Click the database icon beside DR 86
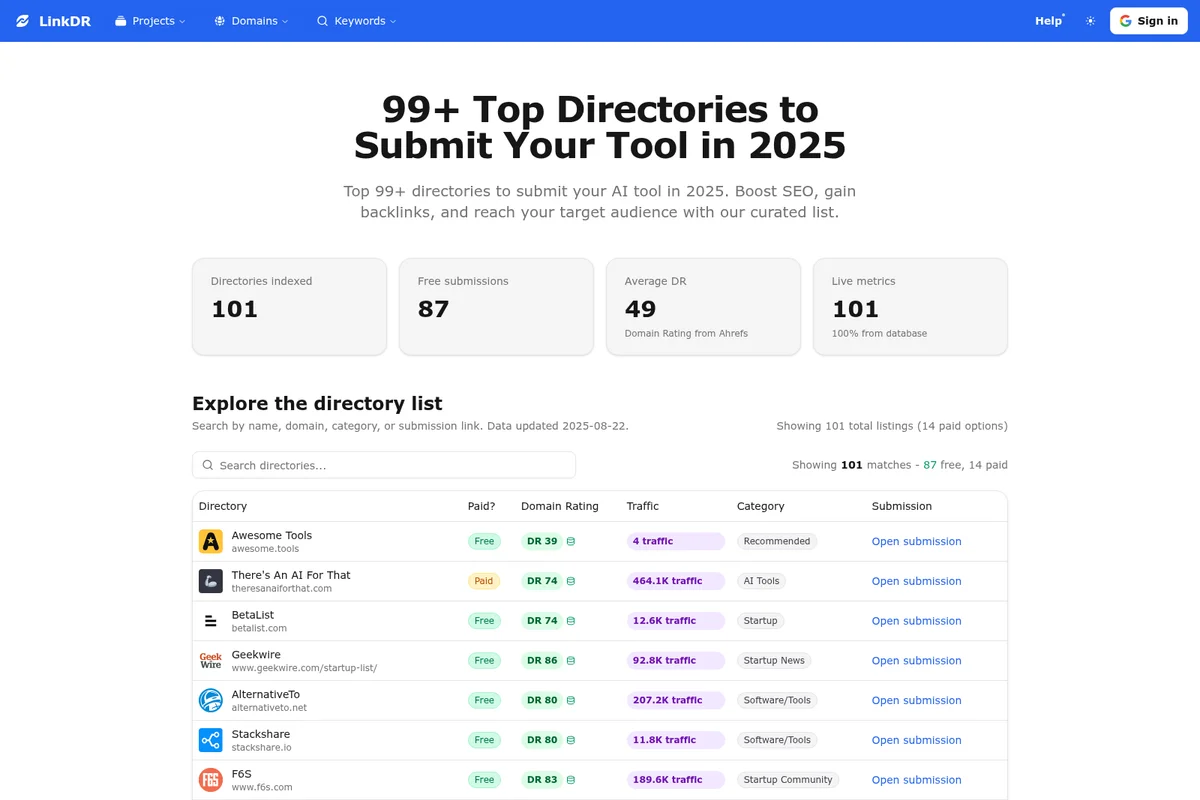Viewport: 1200px width, 800px height. click(569, 660)
